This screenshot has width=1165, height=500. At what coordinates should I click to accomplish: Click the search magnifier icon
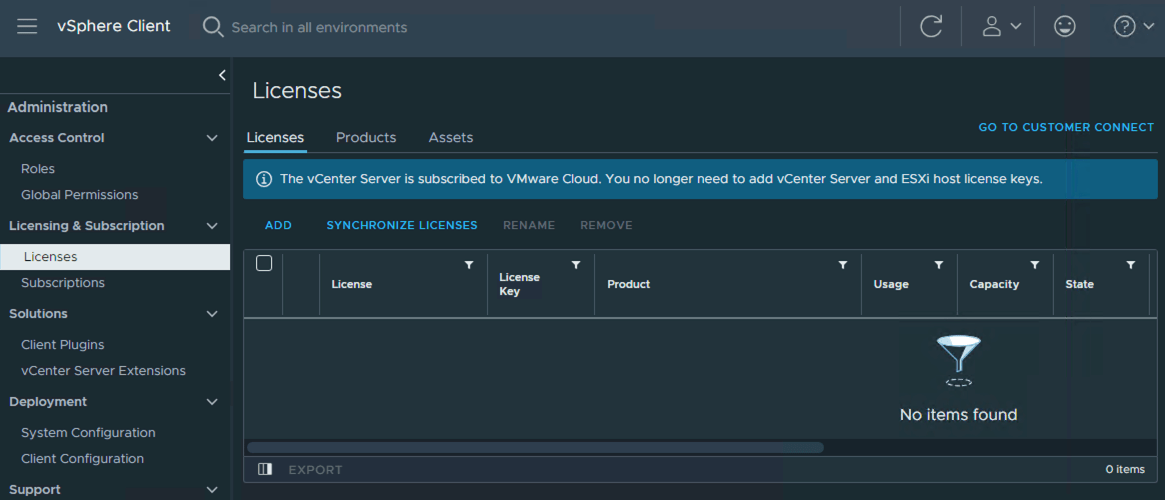213,27
